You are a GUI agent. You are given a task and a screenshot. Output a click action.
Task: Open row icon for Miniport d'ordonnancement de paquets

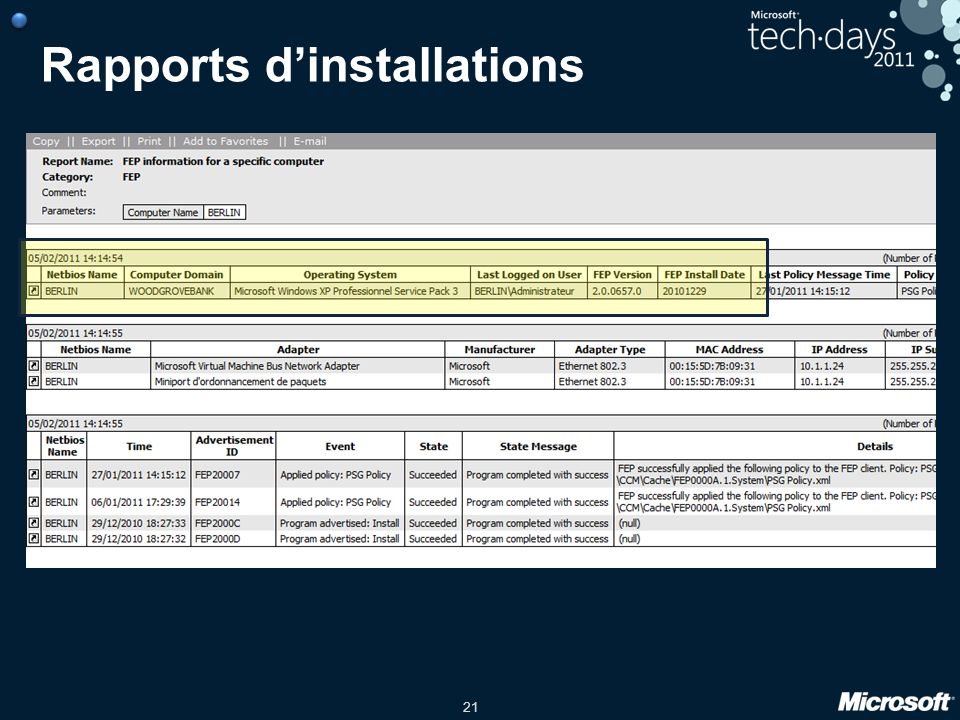coord(34,381)
